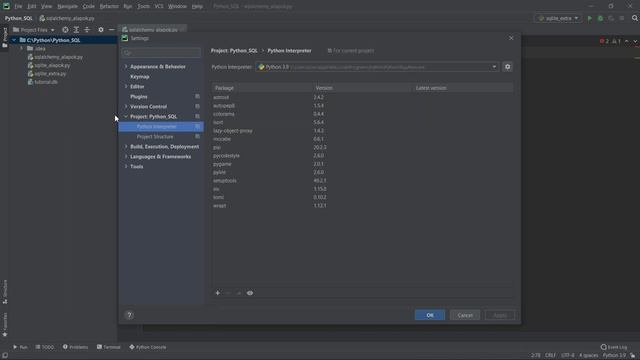This screenshot has height=360, width=640.
Task: Collapse the Project: Python_SQL settings section
Action: coord(126,117)
